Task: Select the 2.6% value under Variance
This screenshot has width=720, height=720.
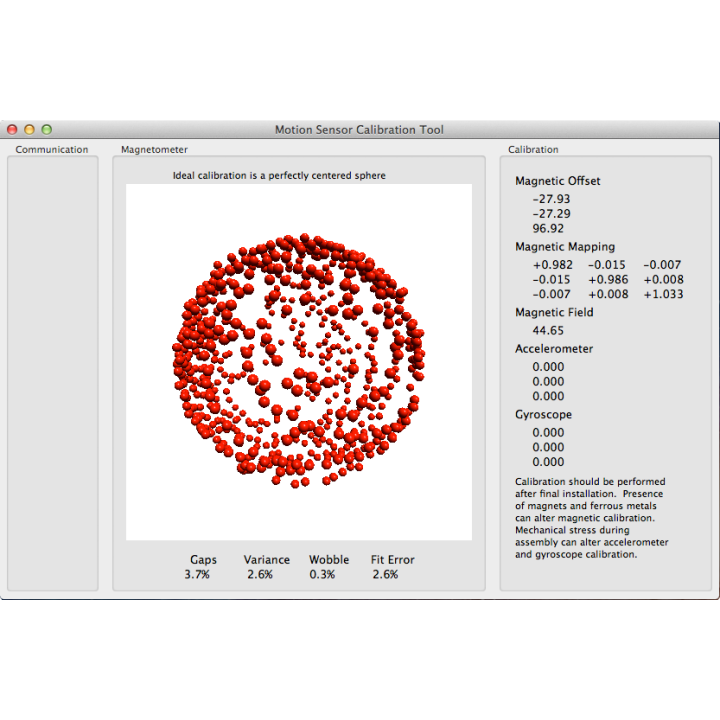Action: click(260, 574)
